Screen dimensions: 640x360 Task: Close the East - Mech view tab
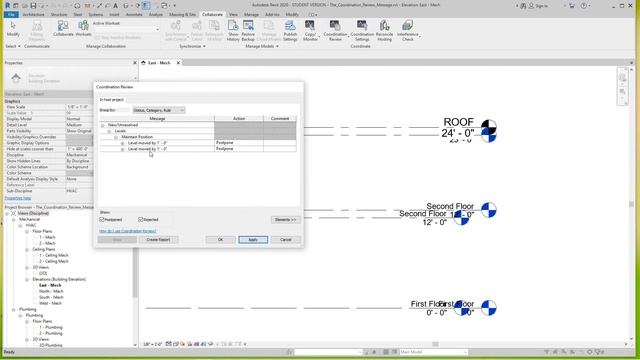(x=178, y=63)
